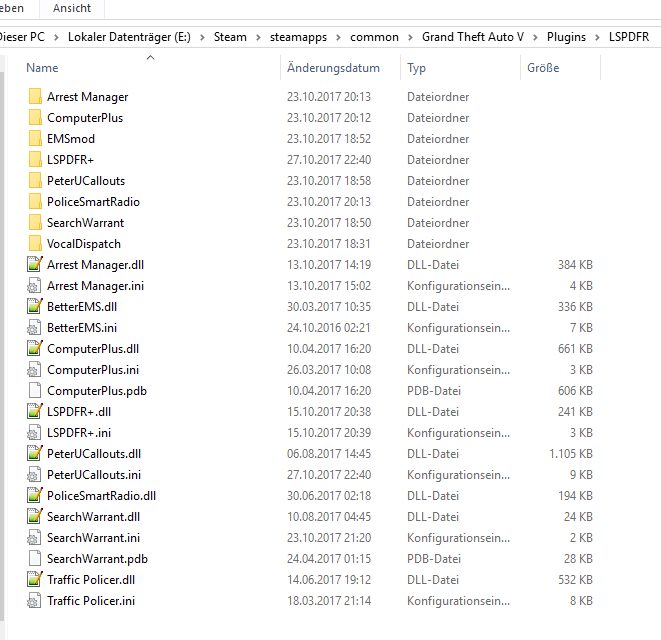The width and height of the screenshot is (661, 640).
Task: Select the LSPDFR+ folder icon
Action: [x=35, y=160]
